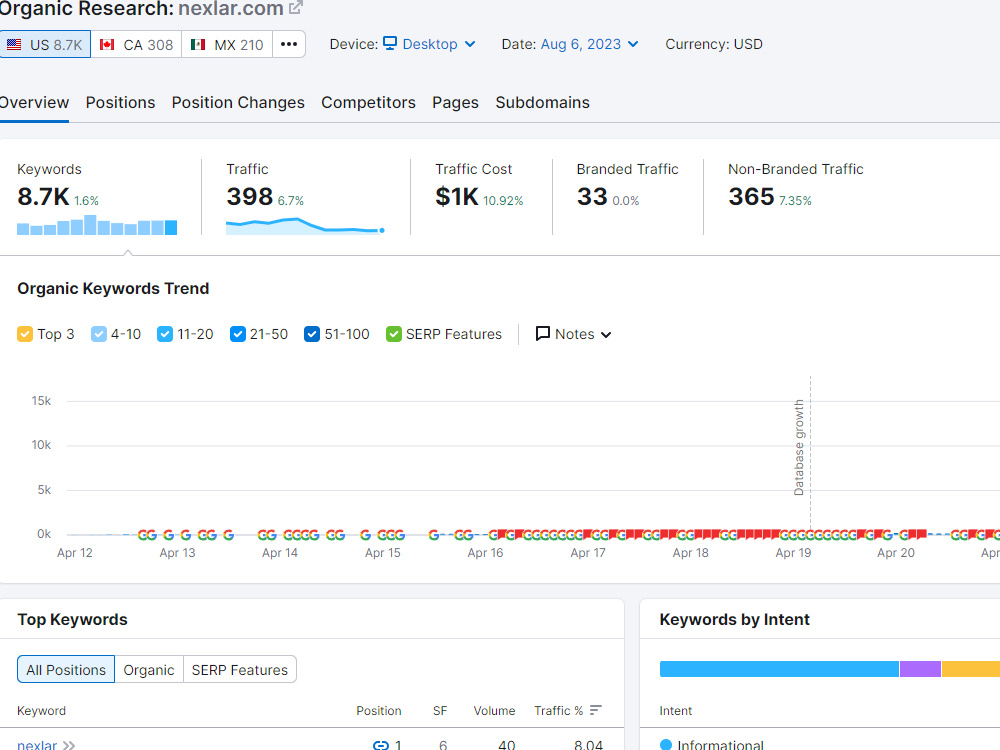Screen dimensions: 1000x750
Task: Toggle the Top 3 checkbox
Action: pyautogui.click(x=25, y=334)
